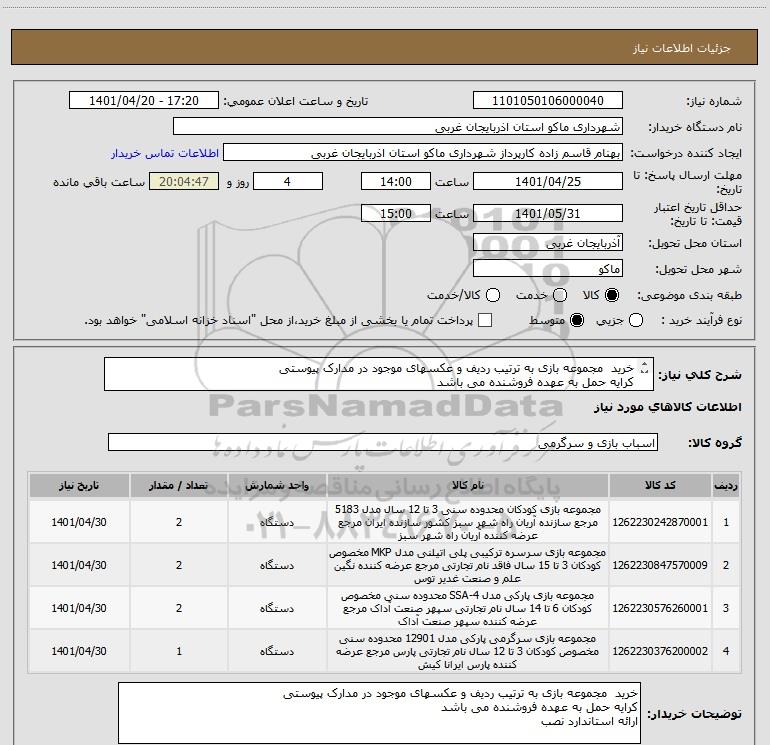The image size is (770, 745).
Task: Select product code 1262230376200002
Action: pos(660,651)
